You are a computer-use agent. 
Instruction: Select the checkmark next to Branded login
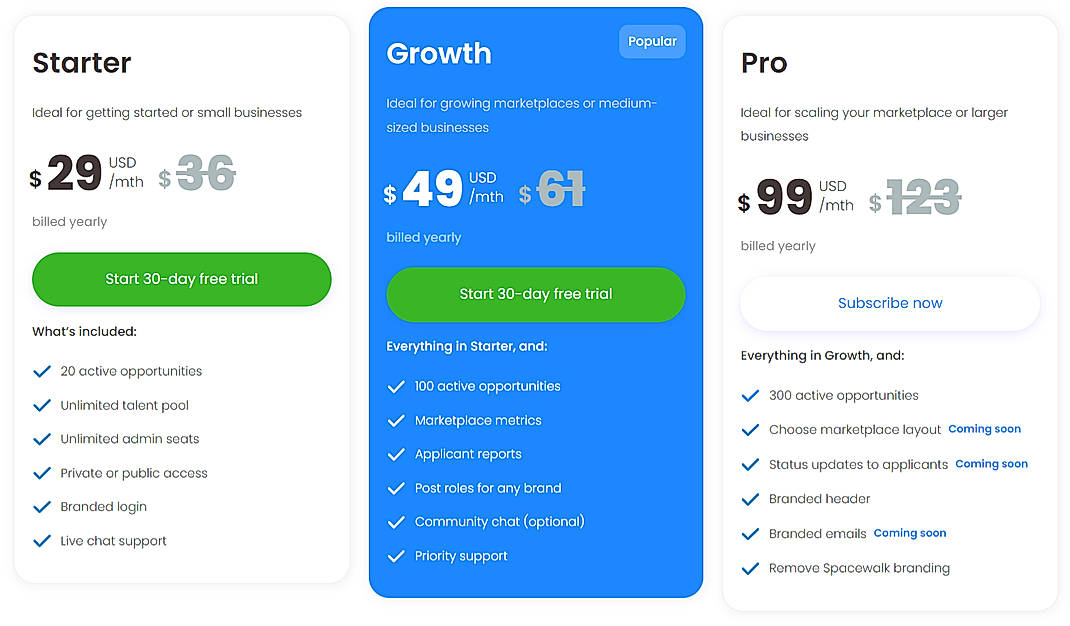point(41,507)
